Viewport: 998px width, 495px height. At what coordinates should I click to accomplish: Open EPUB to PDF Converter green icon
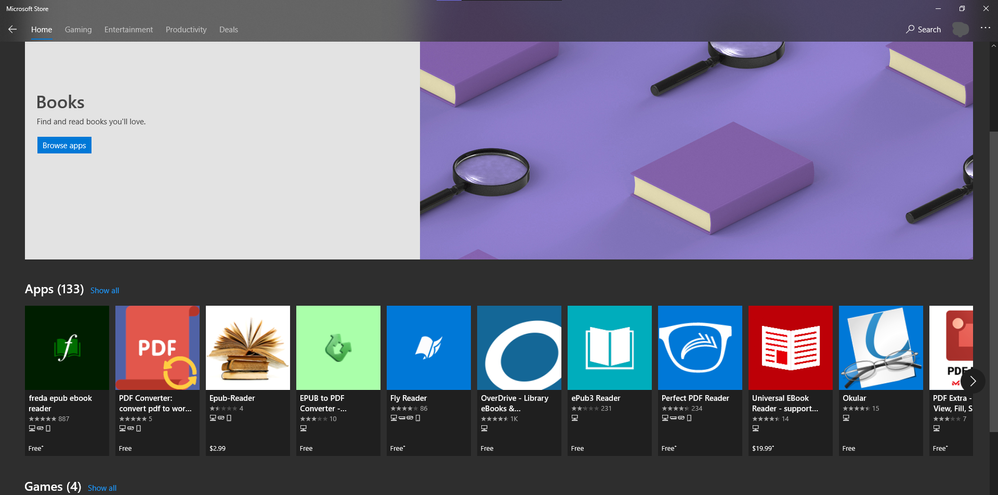[x=338, y=347]
